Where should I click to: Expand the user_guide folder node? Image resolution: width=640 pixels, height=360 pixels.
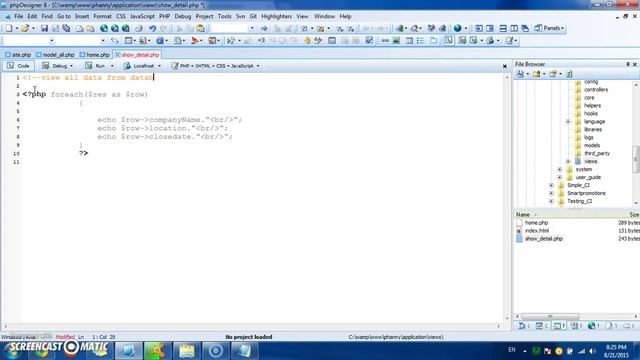click(x=560, y=177)
